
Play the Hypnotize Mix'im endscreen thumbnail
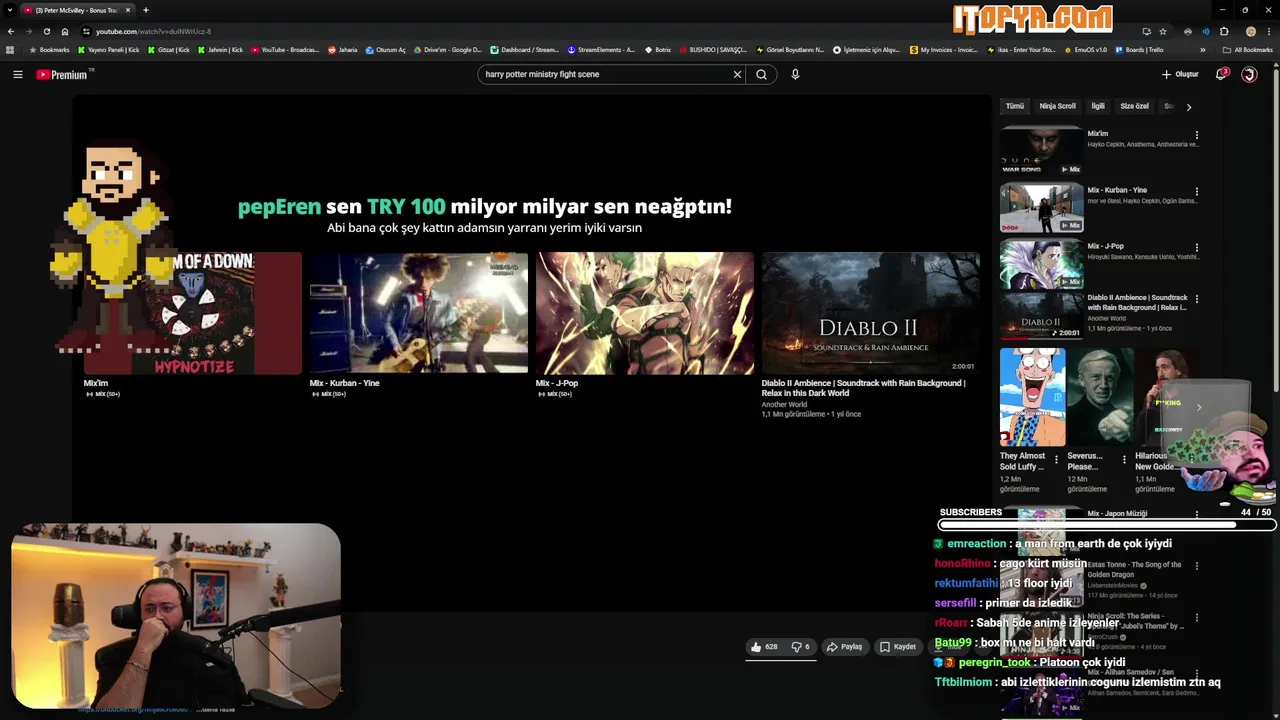193,313
